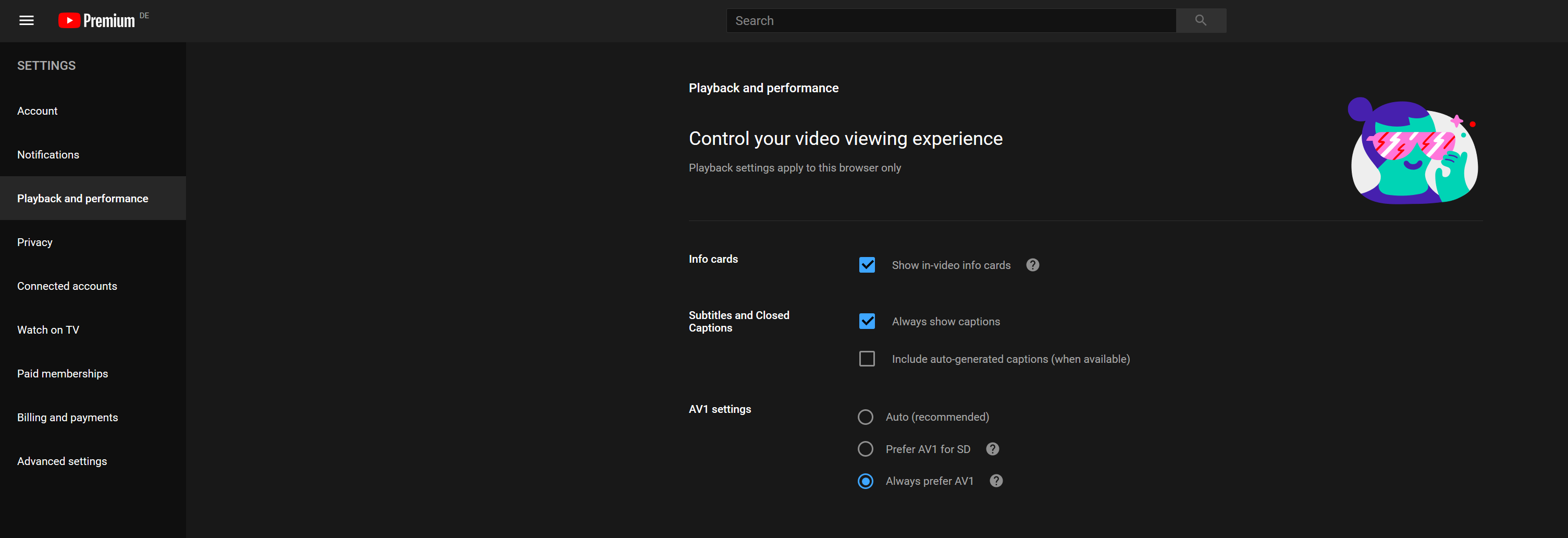Open Account settings page
Viewport: 1568px width, 538px height.
(37, 111)
